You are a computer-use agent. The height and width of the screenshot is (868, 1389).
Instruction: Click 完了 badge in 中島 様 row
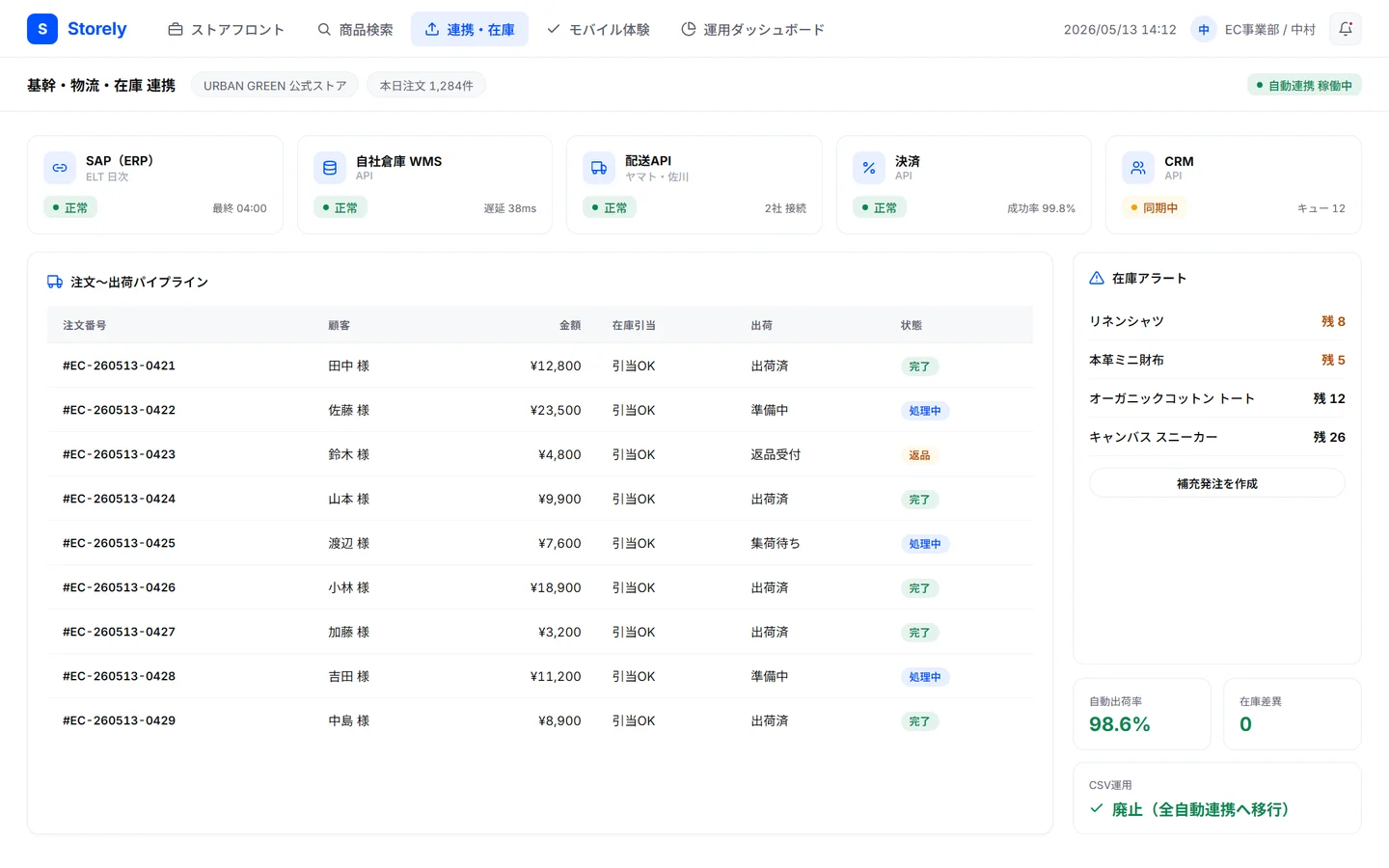point(919,721)
